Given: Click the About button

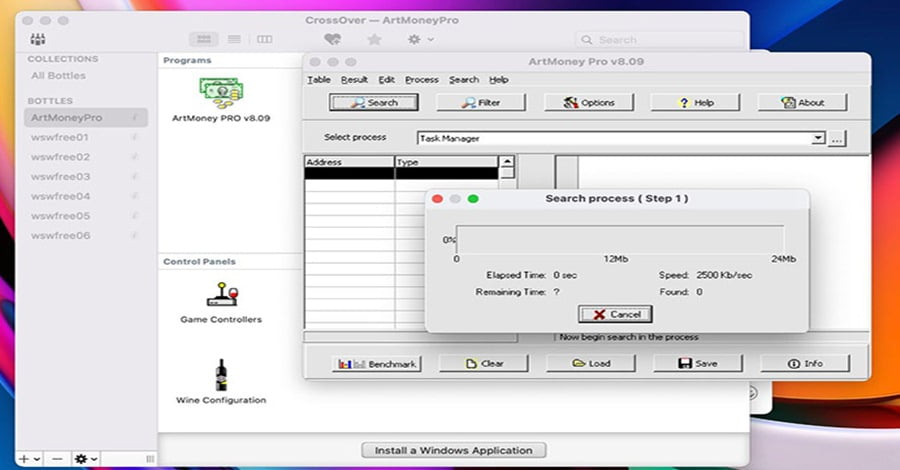Looking at the screenshot, I should coord(802,103).
